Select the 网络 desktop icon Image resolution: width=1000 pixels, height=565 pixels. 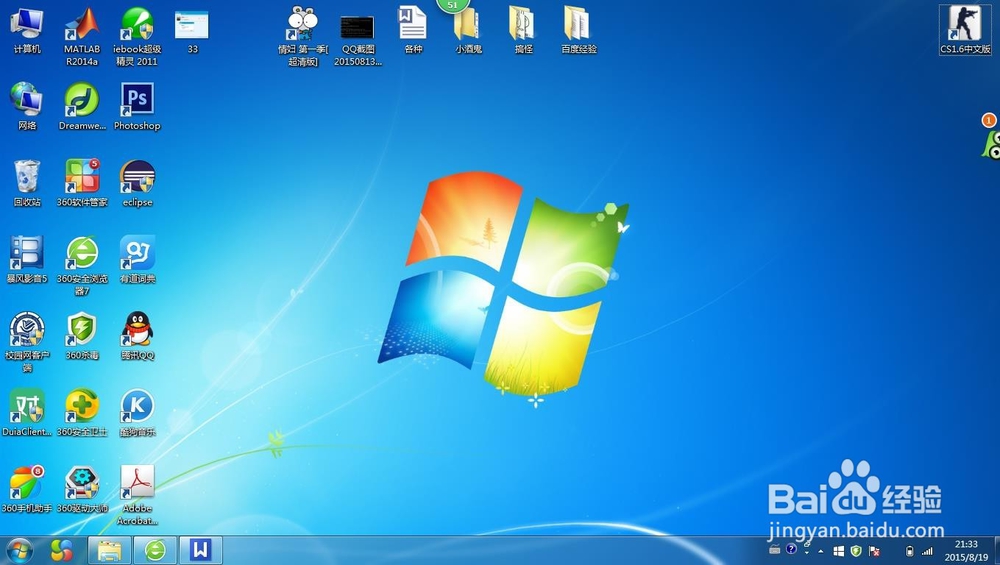coord(27,106)
